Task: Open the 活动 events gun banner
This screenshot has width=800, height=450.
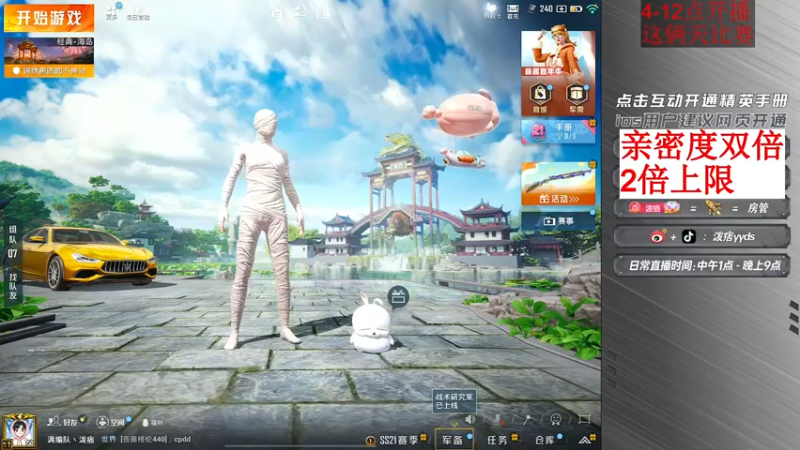Action: (558, 184)
